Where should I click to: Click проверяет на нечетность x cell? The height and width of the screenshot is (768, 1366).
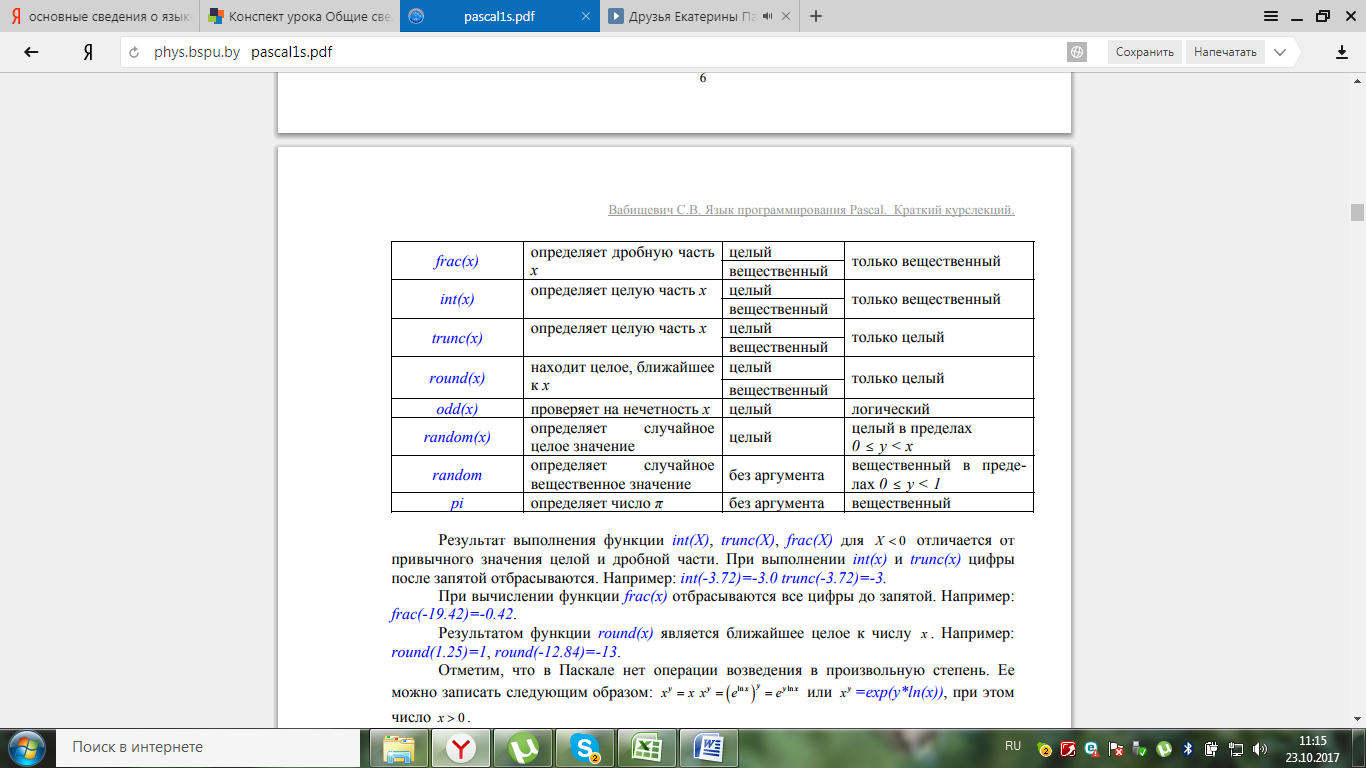[622, 408]
